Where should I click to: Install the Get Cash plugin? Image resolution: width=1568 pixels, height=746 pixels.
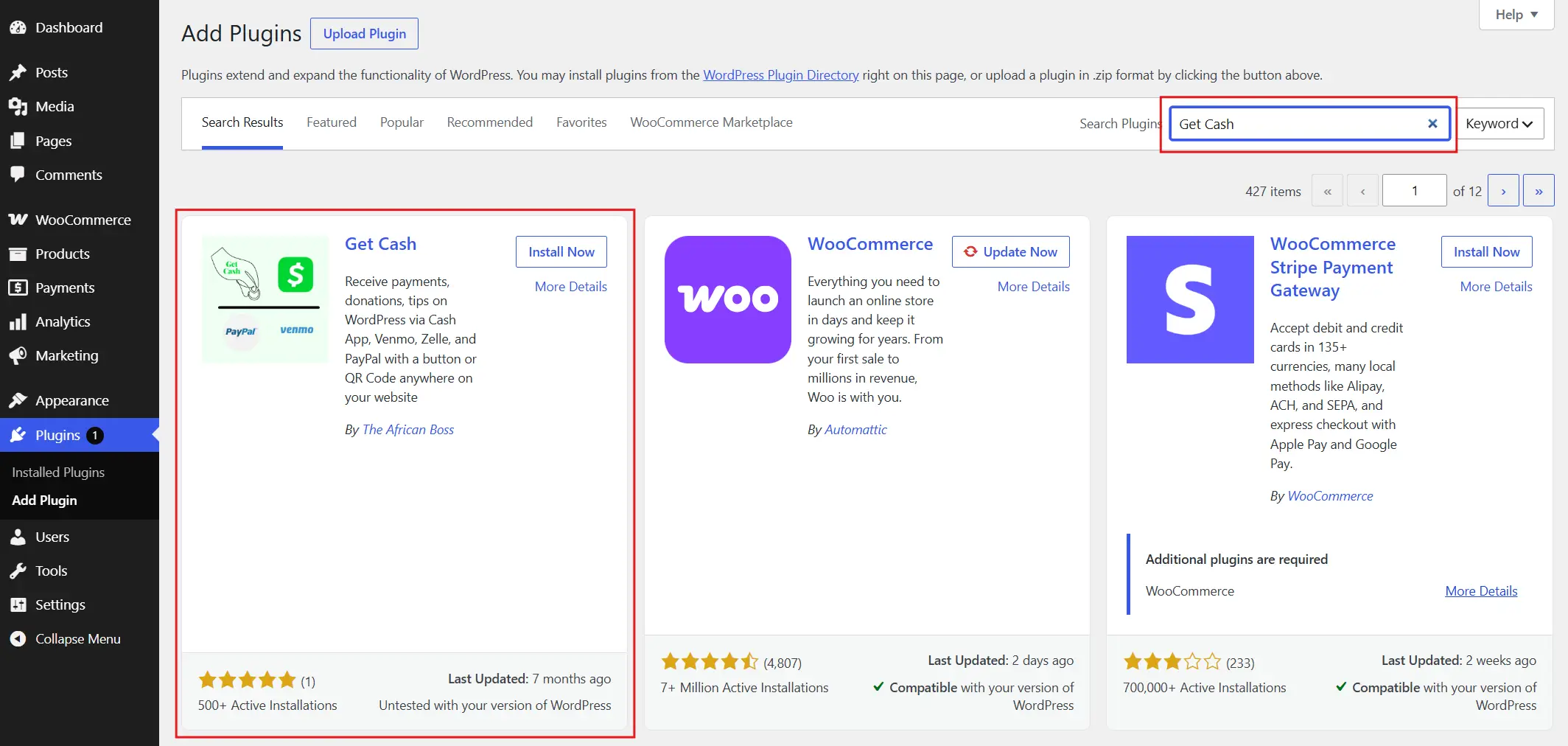(561, 251)
